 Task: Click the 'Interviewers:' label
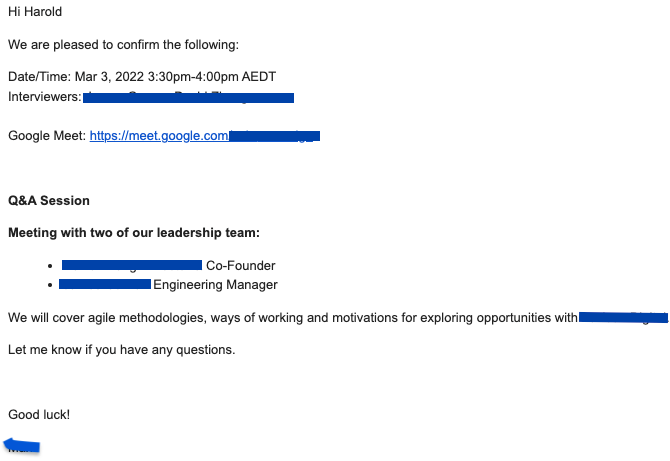pos(44,97)
